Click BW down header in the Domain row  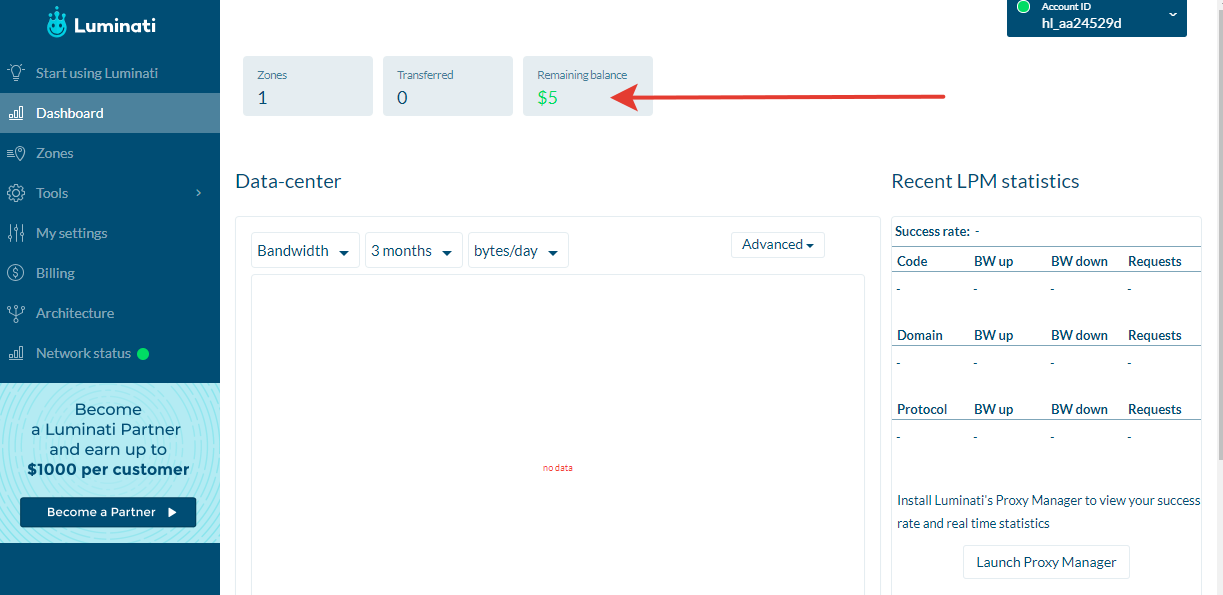1079,335
